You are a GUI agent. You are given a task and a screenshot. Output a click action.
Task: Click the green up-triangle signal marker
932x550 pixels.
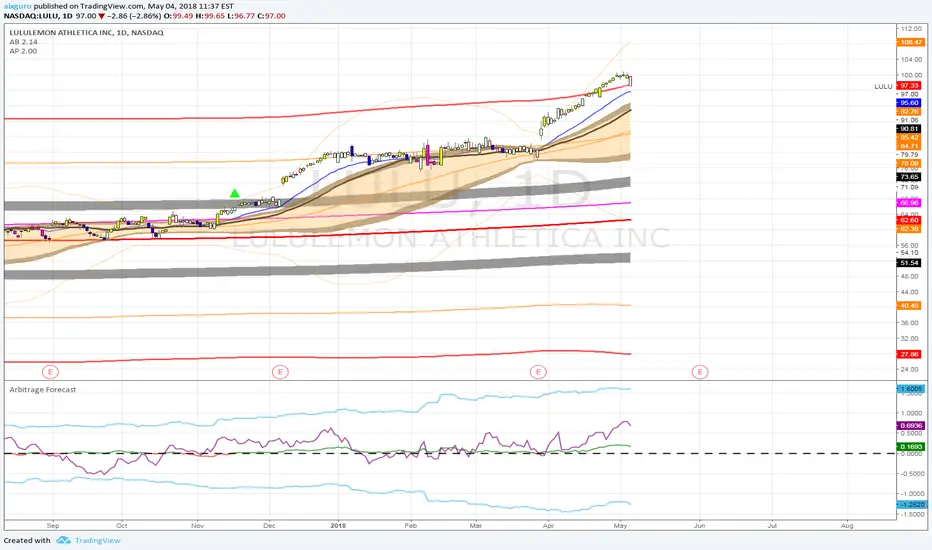point(235,193)
